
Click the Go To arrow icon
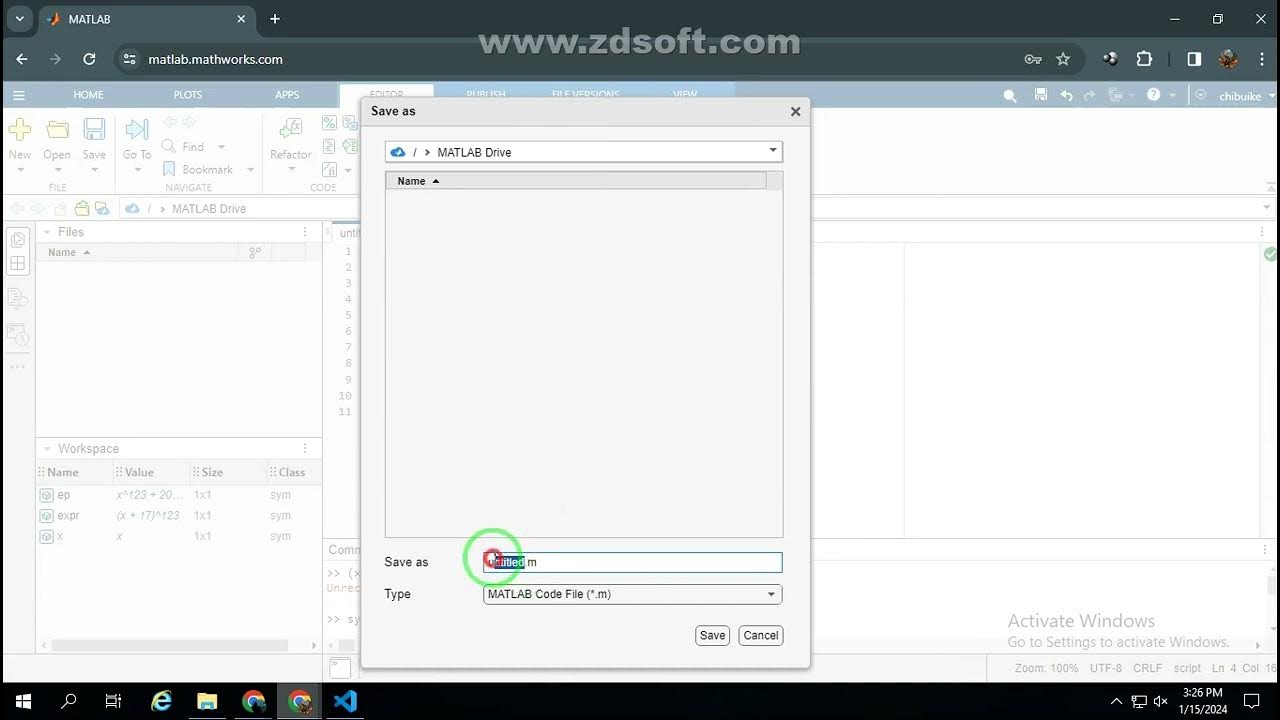137,129
